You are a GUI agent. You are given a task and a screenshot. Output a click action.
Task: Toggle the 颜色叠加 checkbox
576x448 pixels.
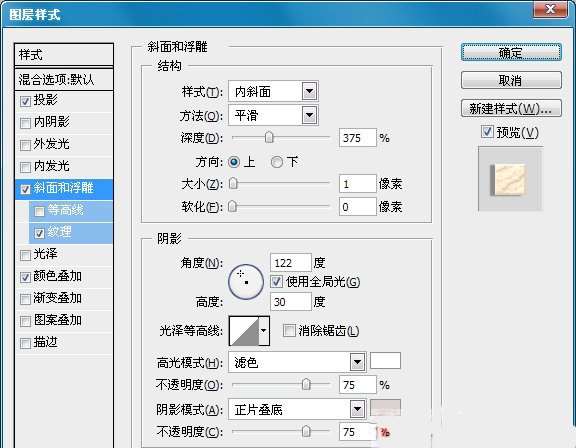pos(25,277)
